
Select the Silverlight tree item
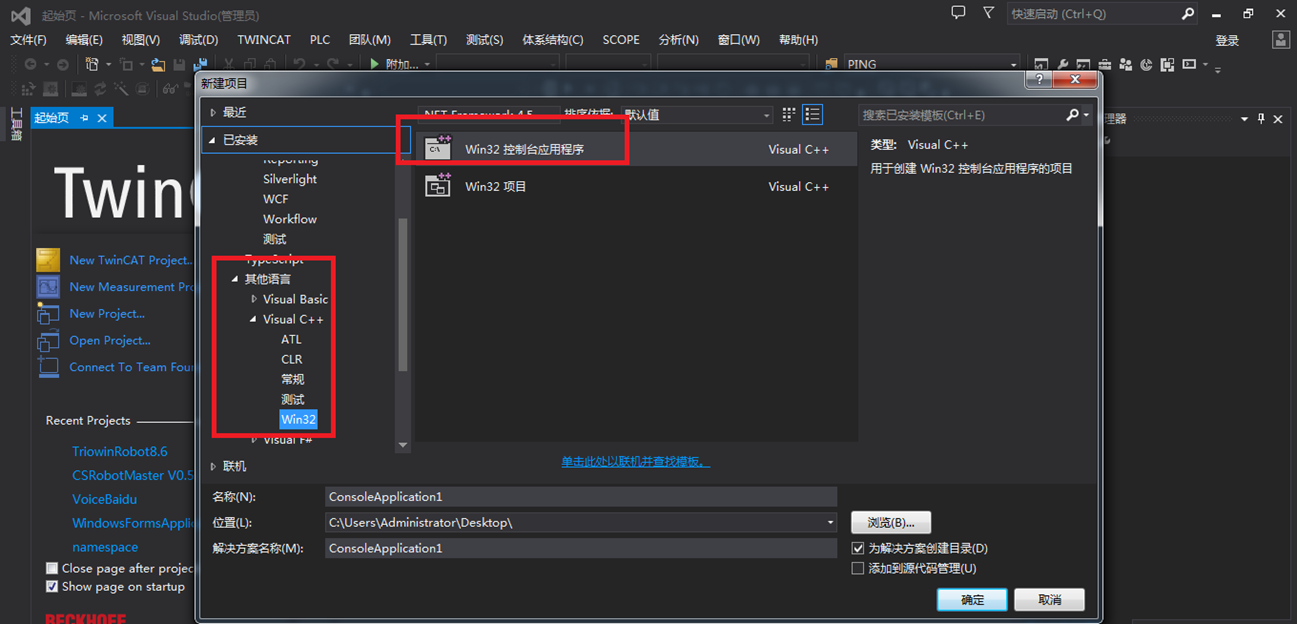pyautogui.click(x=290, y=179)
